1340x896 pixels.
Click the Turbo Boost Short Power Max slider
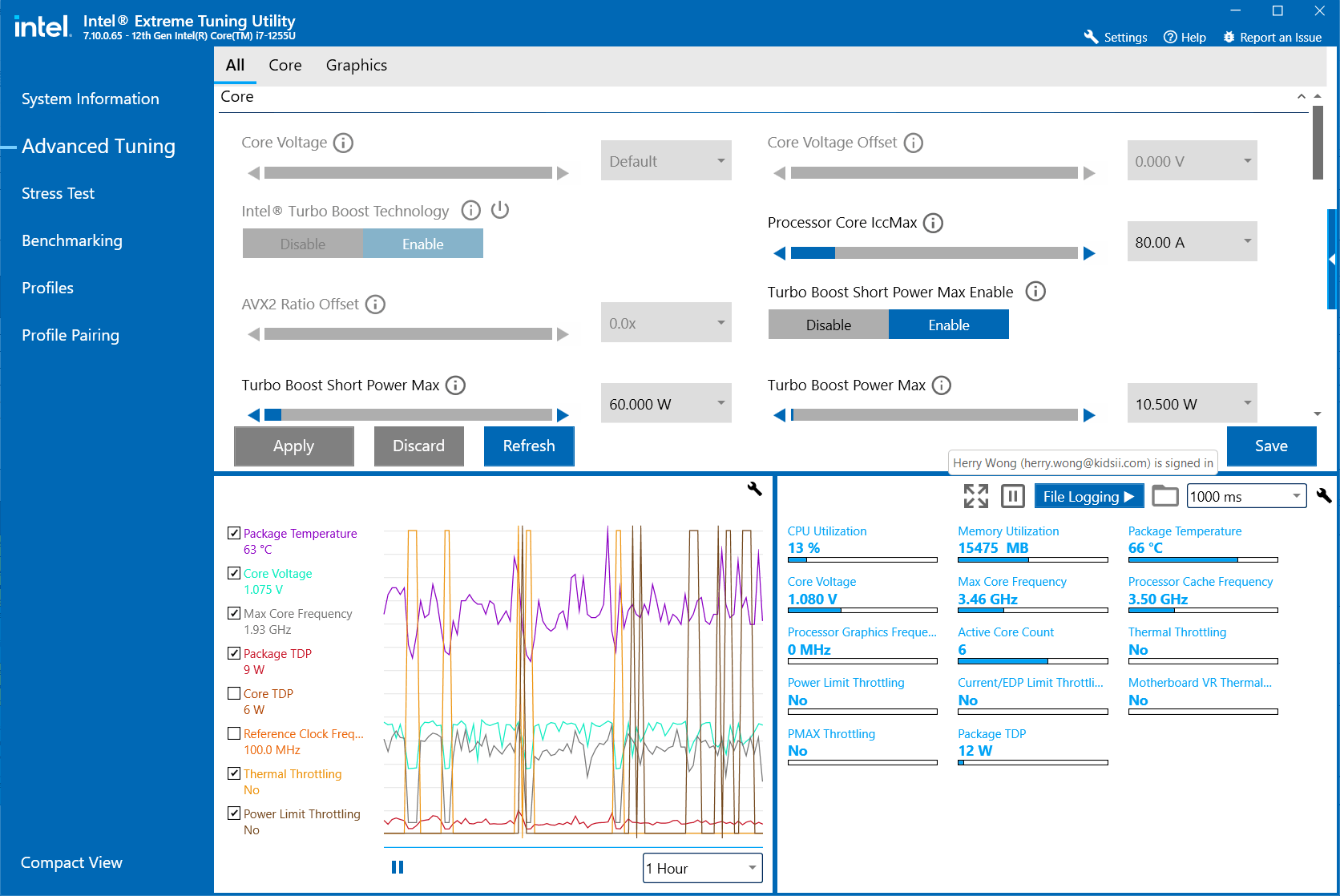[x=408, y=415]
